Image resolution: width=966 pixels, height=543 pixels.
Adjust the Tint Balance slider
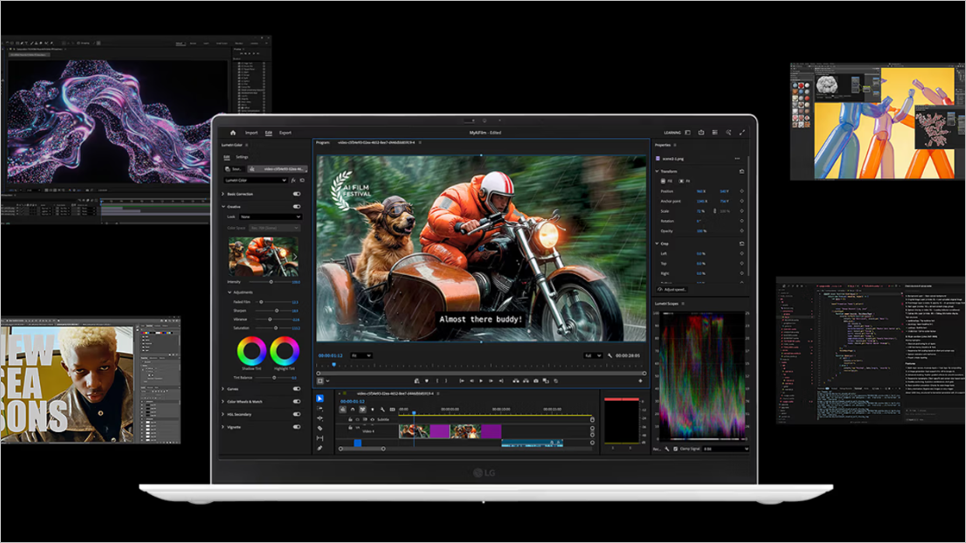pyautogui.click(x=274, y=377)
